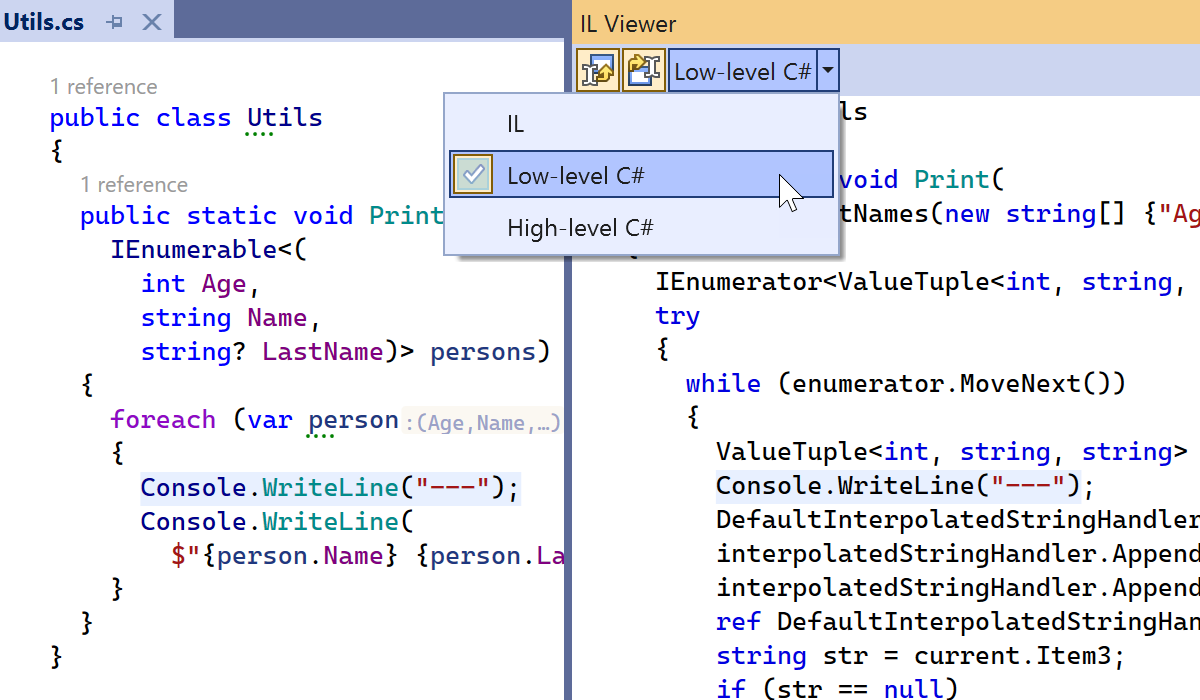Click the pin icon on Utils.cs tab
This screenshot has width=1200, height=700.
(x=115, y=22)
